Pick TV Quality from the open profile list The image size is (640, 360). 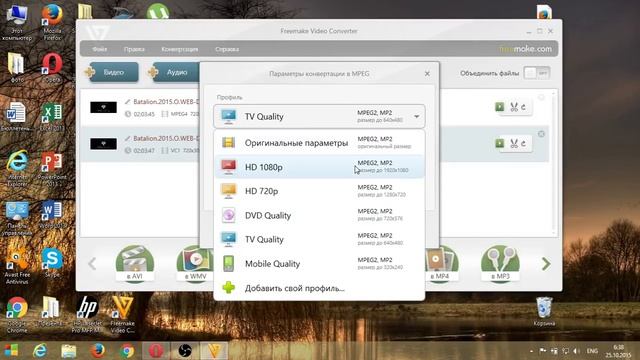click(319, 239)
